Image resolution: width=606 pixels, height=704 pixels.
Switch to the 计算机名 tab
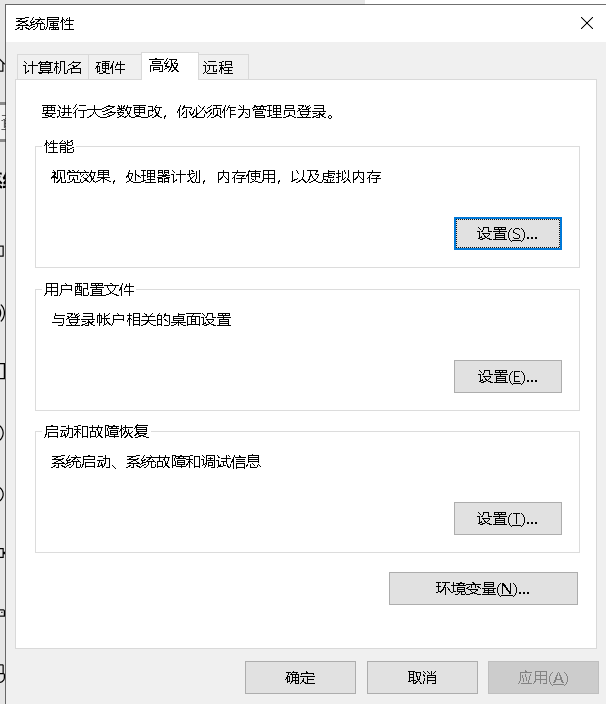coord(53,67)
